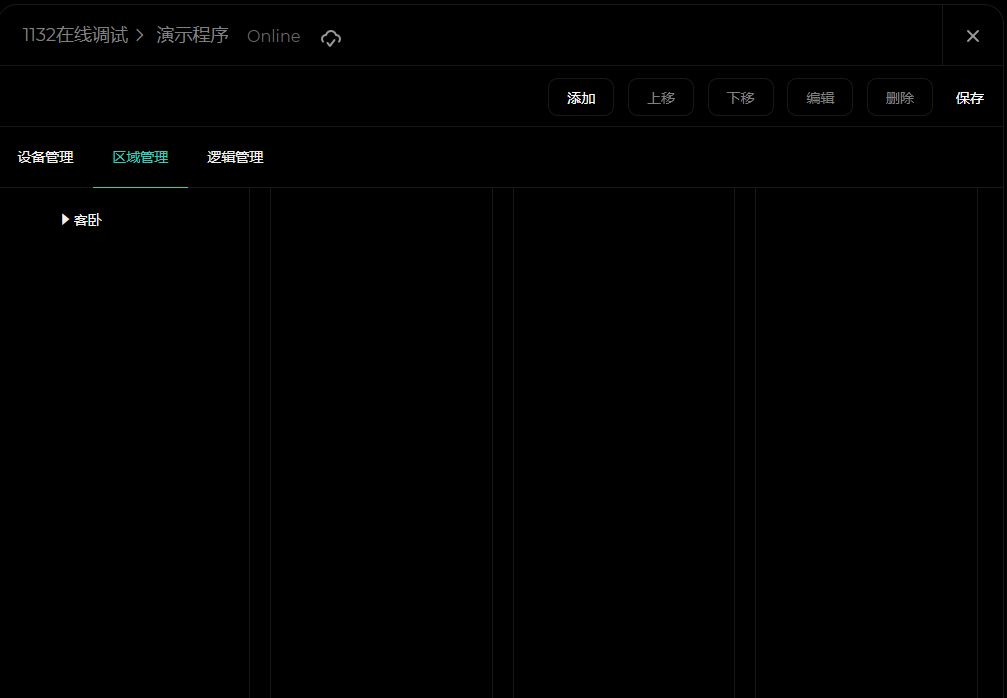Switch to the 设备管理 tab
This screenshot has height=698, width=1007.
[46, 157]
